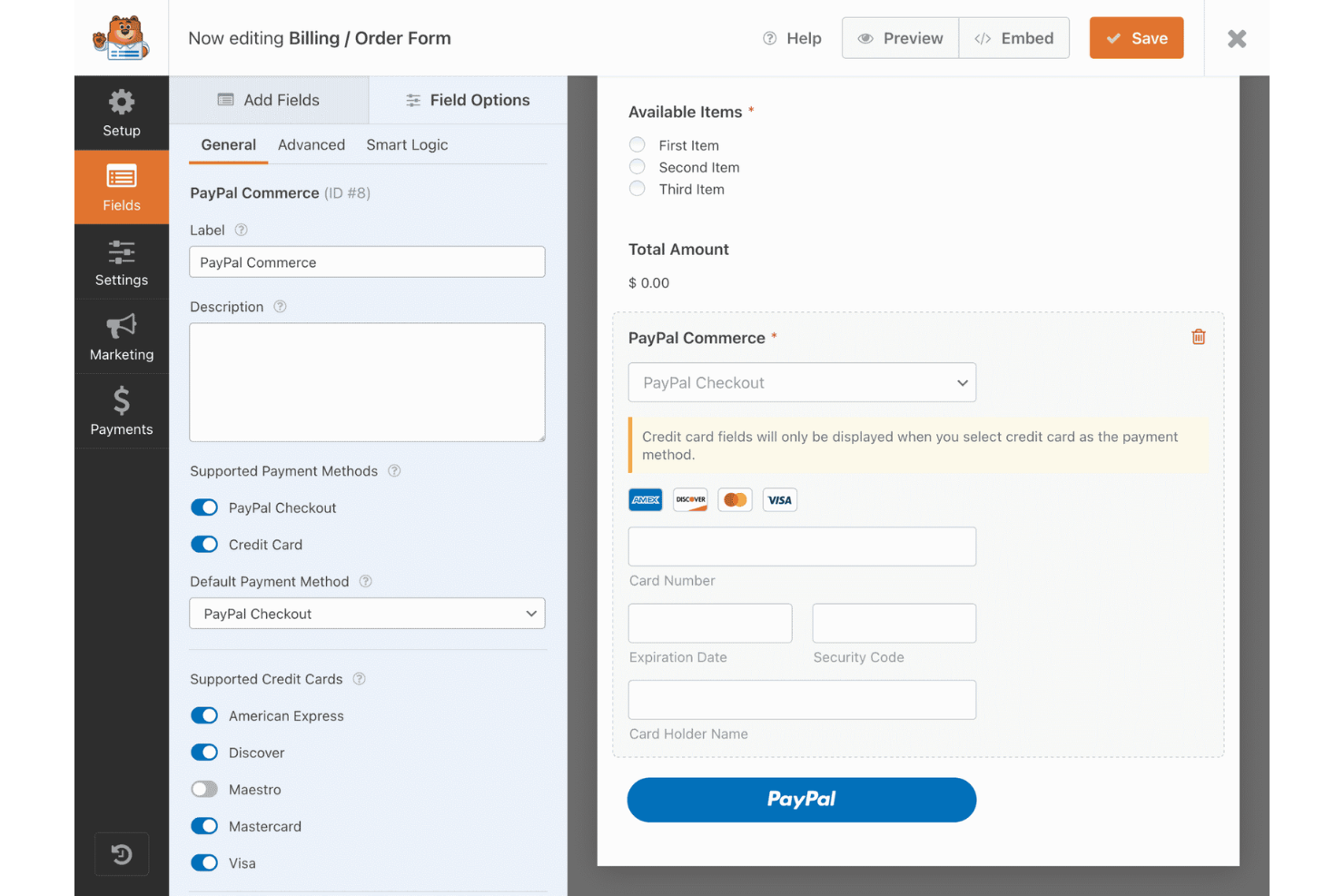Click the help icon next to Label

(241, 230)
